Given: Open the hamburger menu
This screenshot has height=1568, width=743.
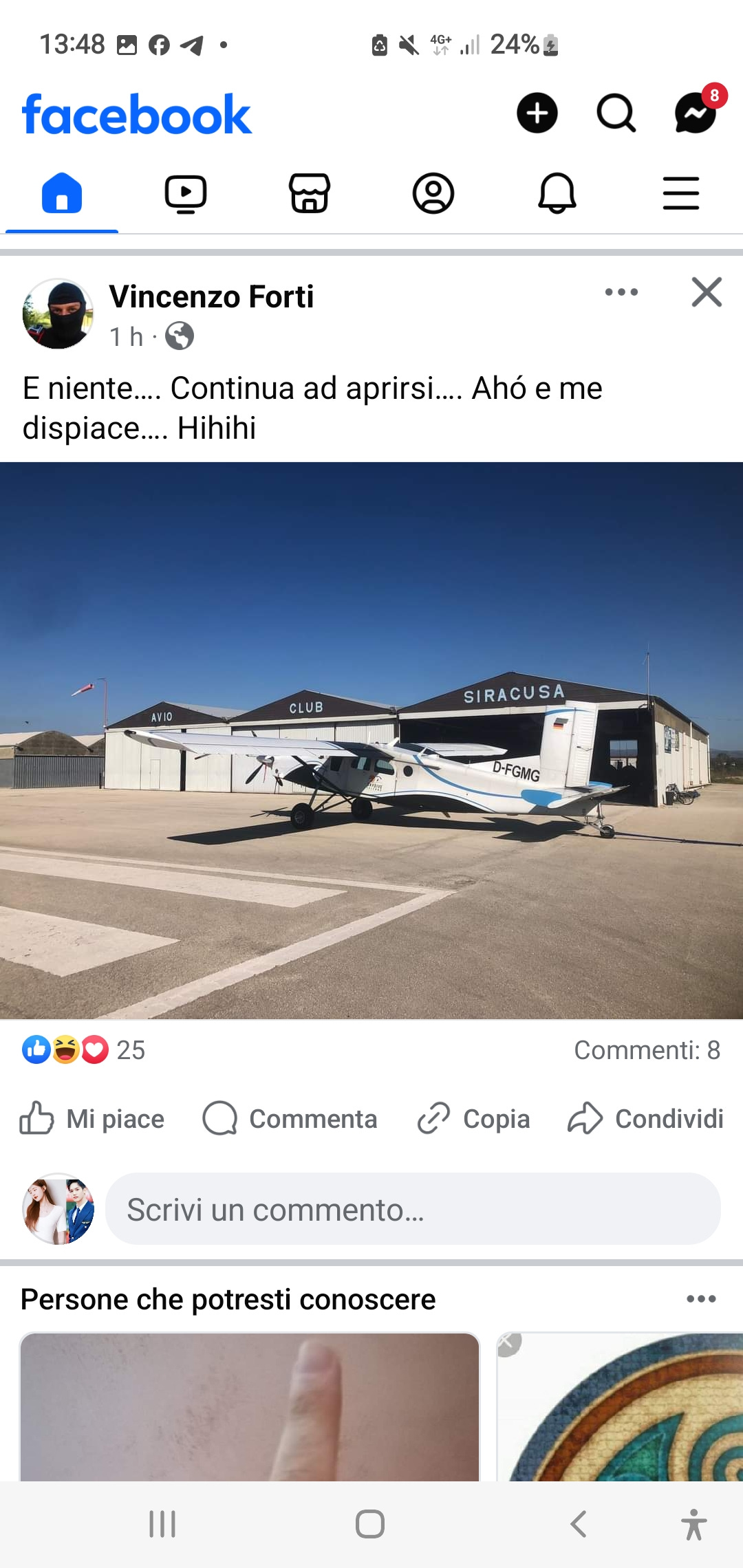Looking at the screenshot, I should point(681,193).
